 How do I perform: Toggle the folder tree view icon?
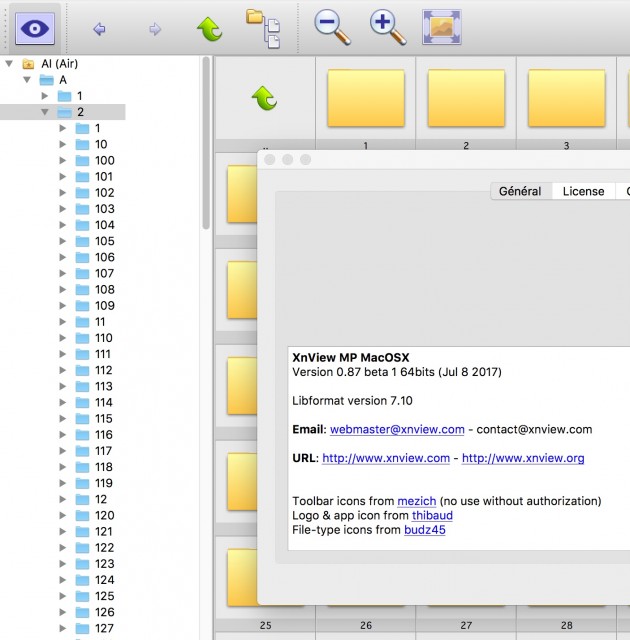point(264,29)
